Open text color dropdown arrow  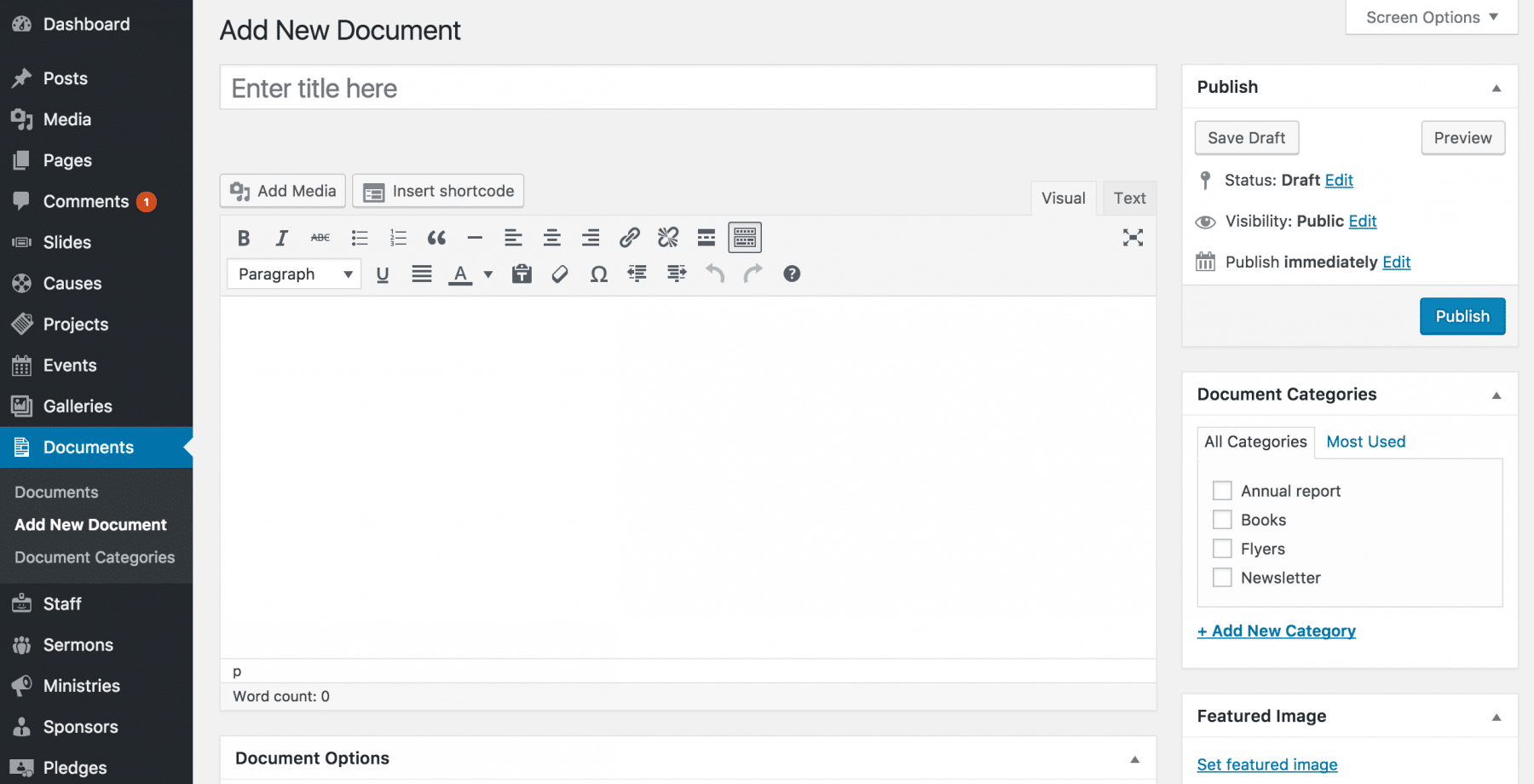point(488,274)
